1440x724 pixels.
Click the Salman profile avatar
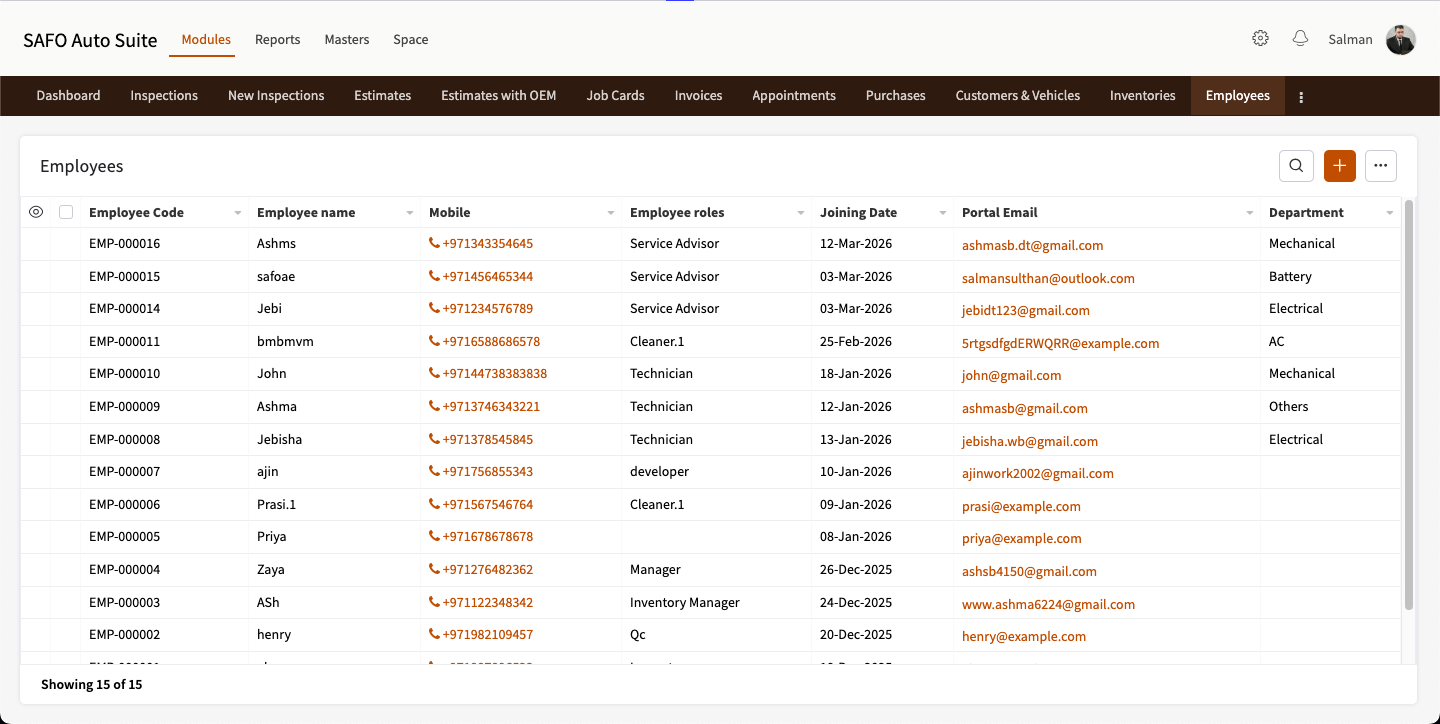1400,40
